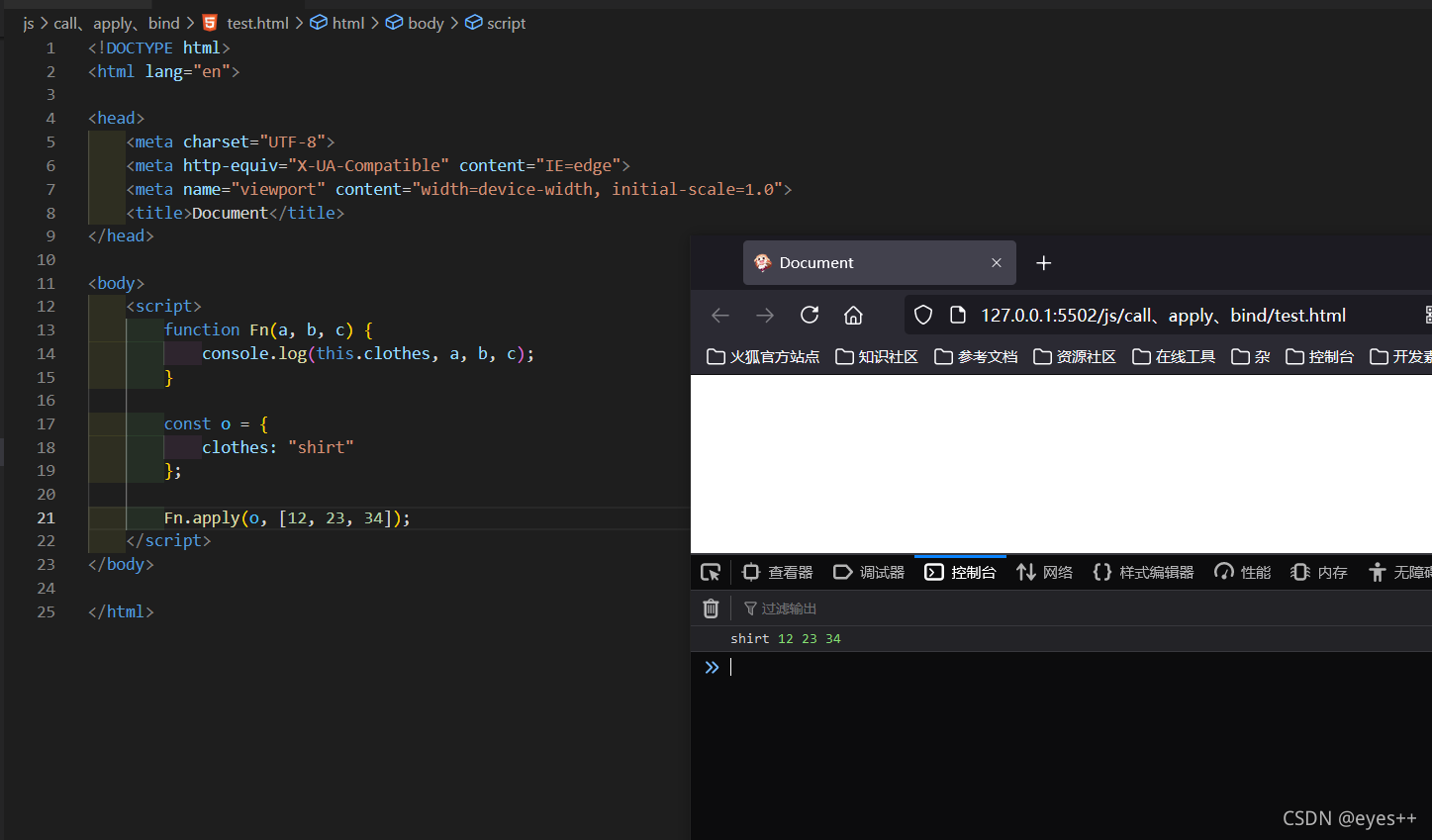Click the 'test.html' breadcrumb

[x=246, y=23]
